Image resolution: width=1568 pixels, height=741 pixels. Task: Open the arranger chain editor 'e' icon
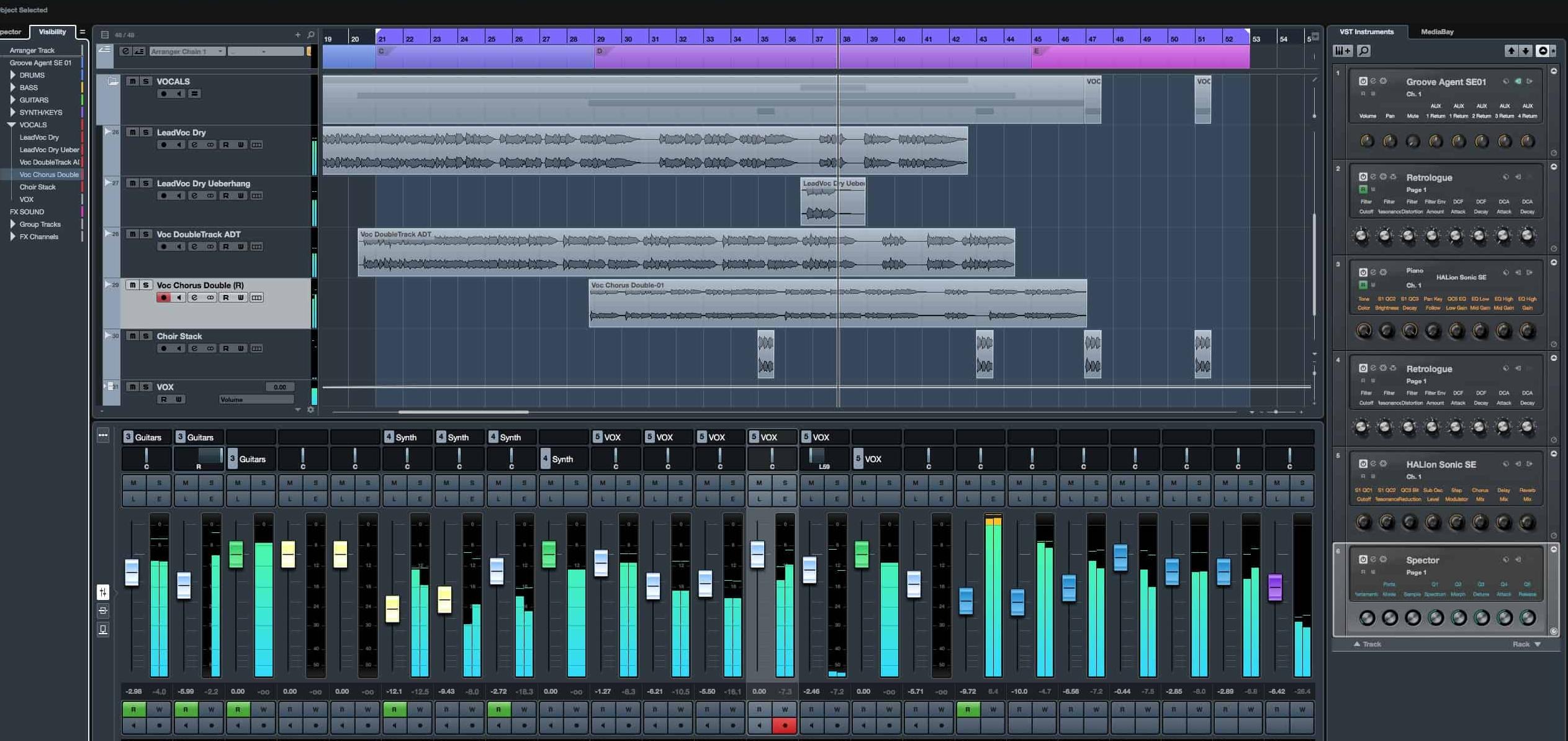point(125,51)
